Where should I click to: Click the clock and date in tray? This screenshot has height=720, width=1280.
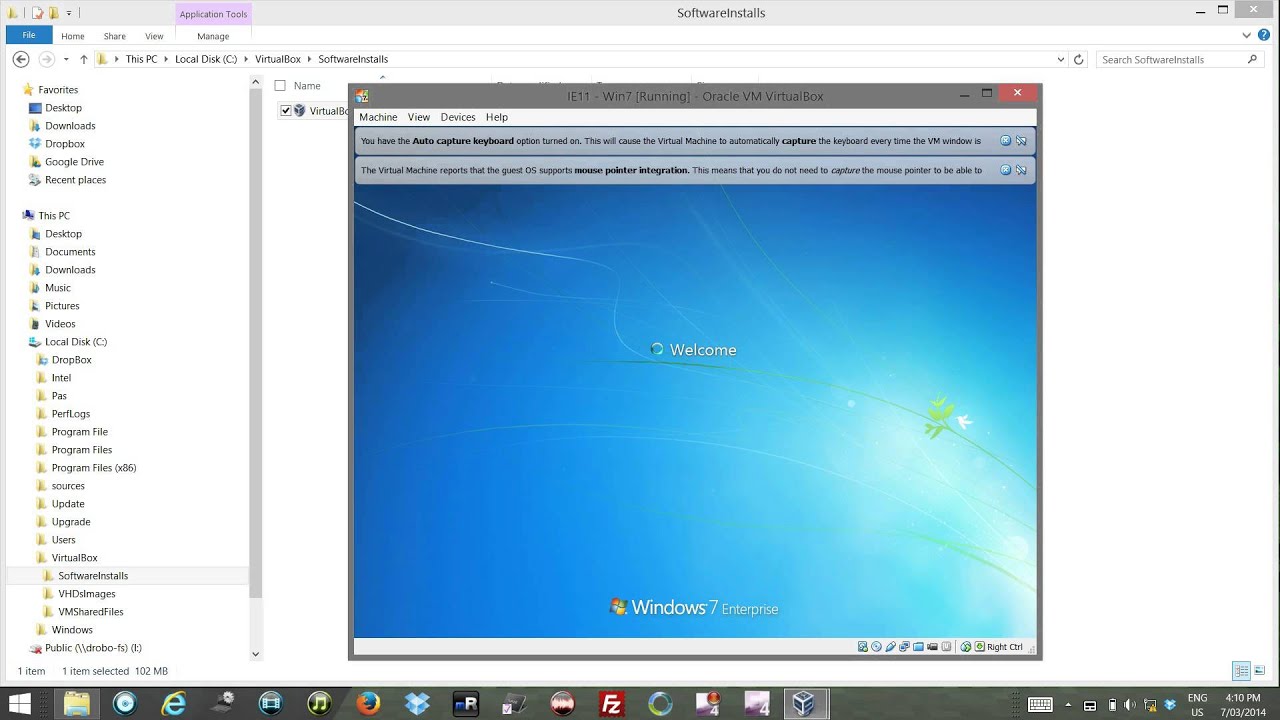coord(1243,704)
